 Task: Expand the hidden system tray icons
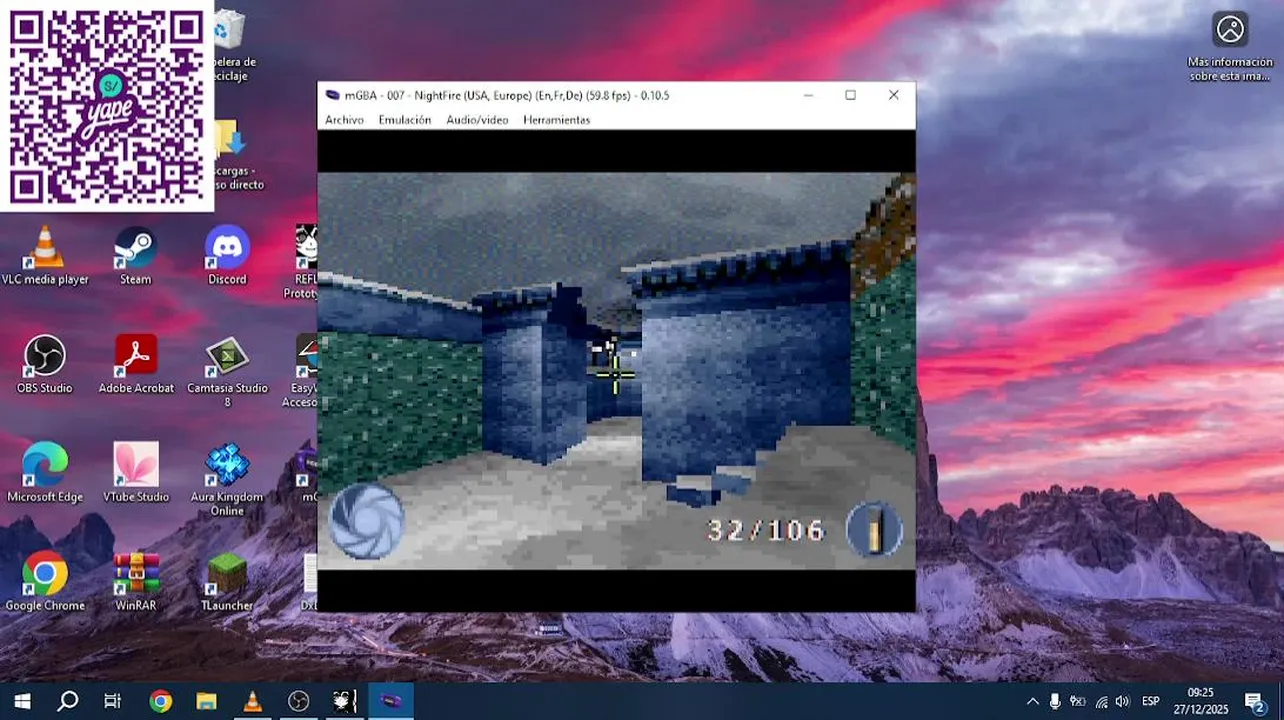tap(1033, 701)
